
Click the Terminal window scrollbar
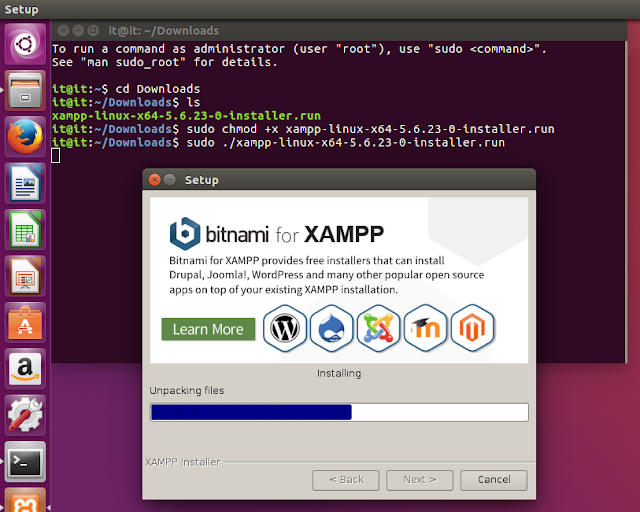(626, 202)
